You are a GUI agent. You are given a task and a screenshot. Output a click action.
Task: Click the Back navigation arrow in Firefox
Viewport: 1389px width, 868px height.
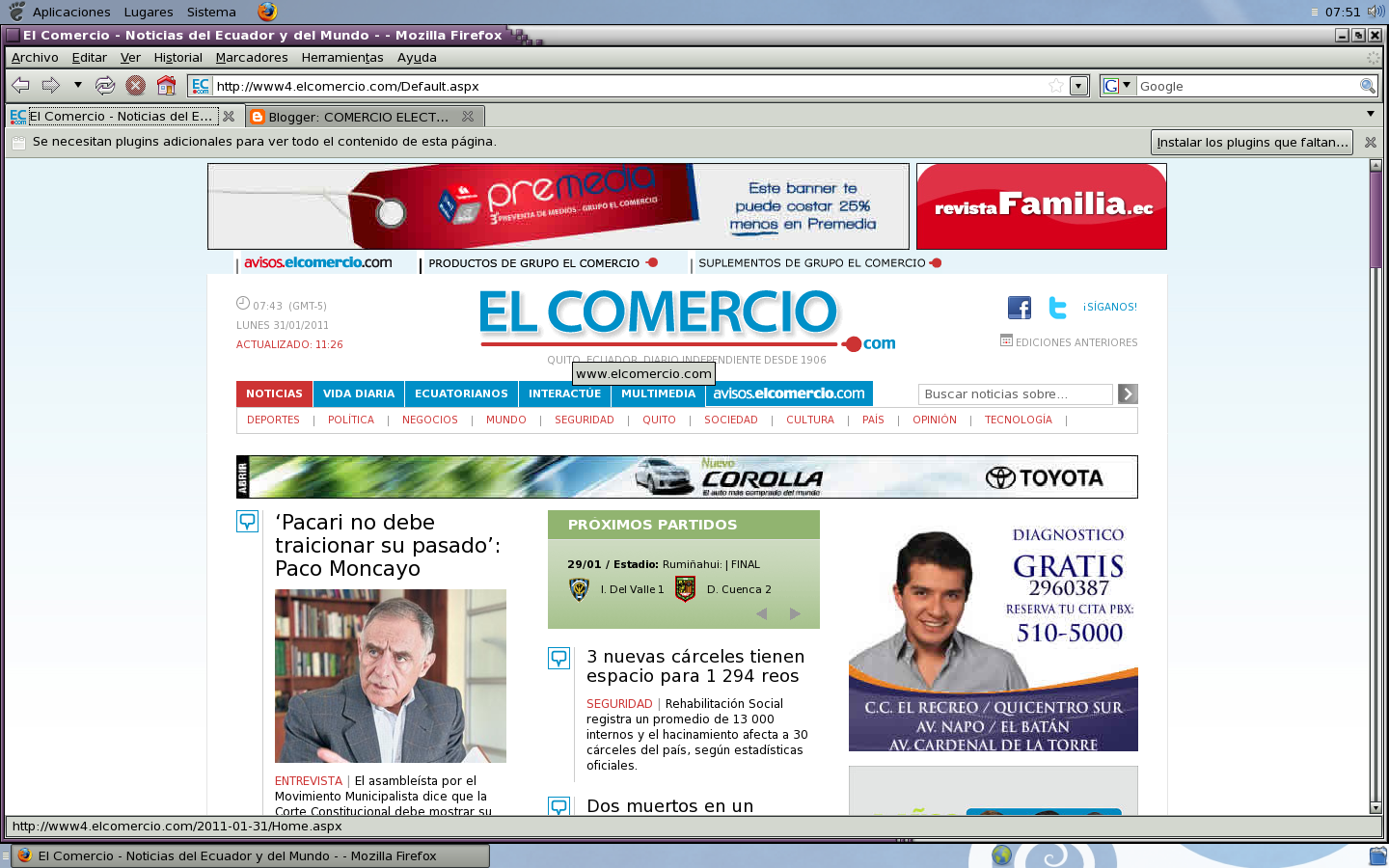pos(19,85)
